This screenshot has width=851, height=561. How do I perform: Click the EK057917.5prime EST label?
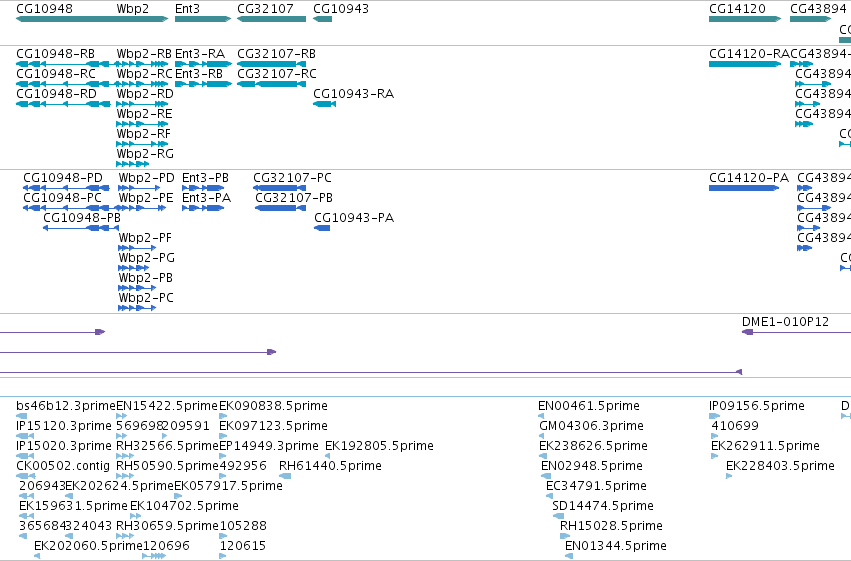tap(228, 486)
